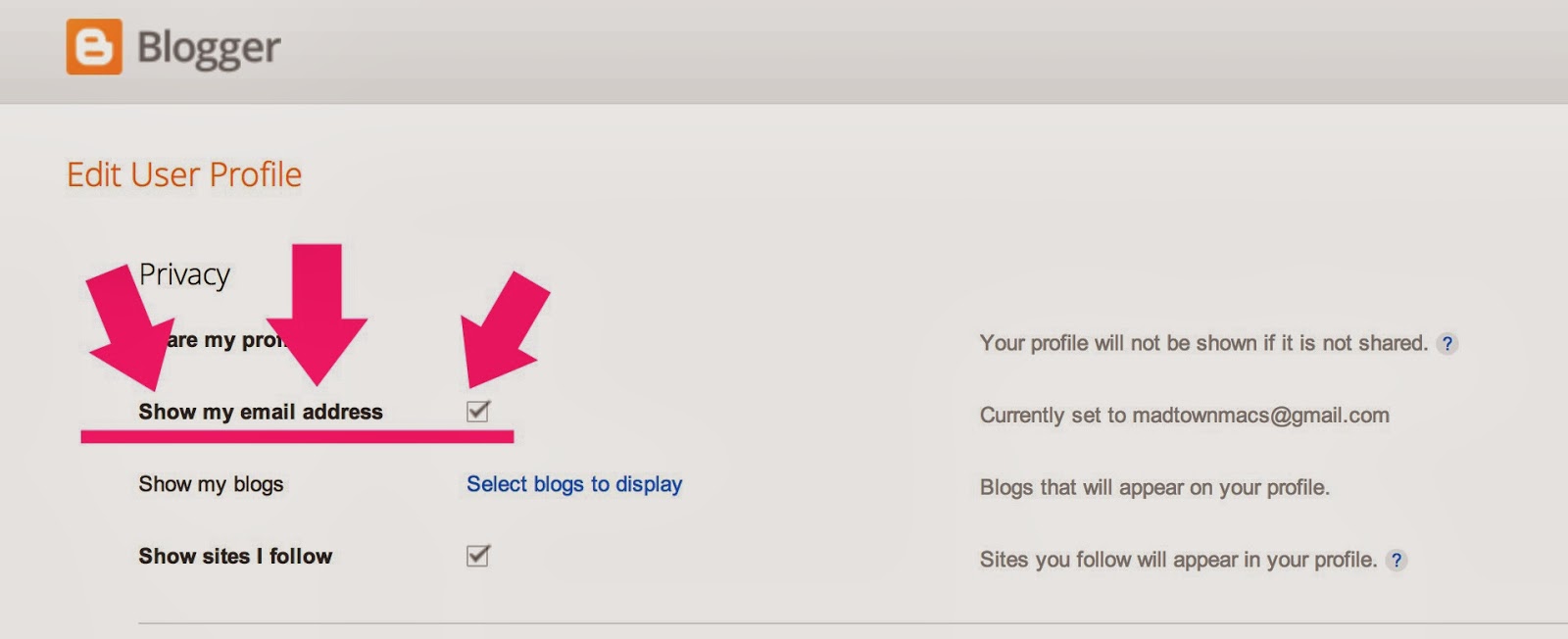Click the Show sites I follow label
The width and height of the screenshot is (1568, 639).
[235, 556]
